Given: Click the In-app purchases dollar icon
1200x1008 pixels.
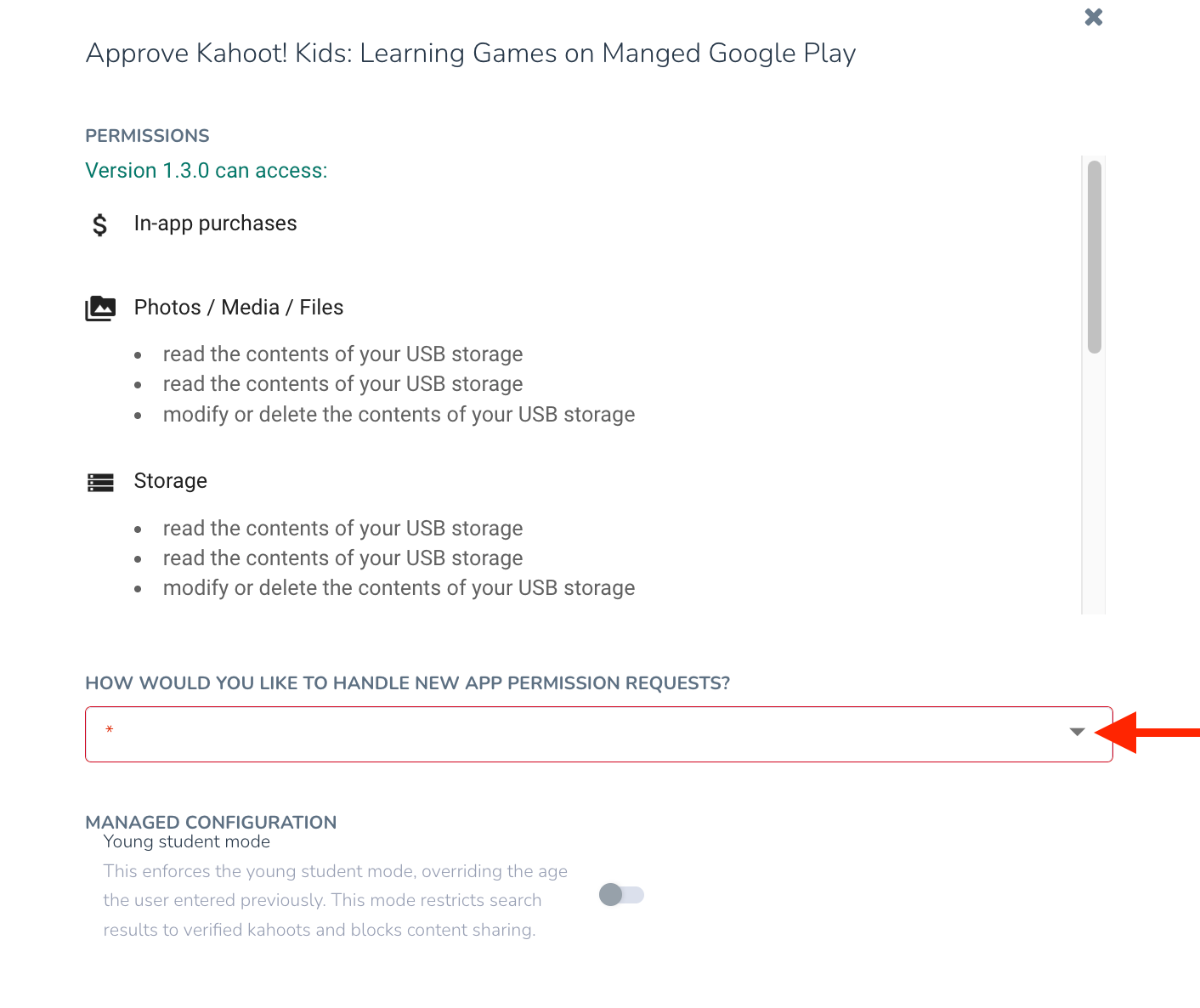Looking at the screenshot, I should (x=100, y=224).
